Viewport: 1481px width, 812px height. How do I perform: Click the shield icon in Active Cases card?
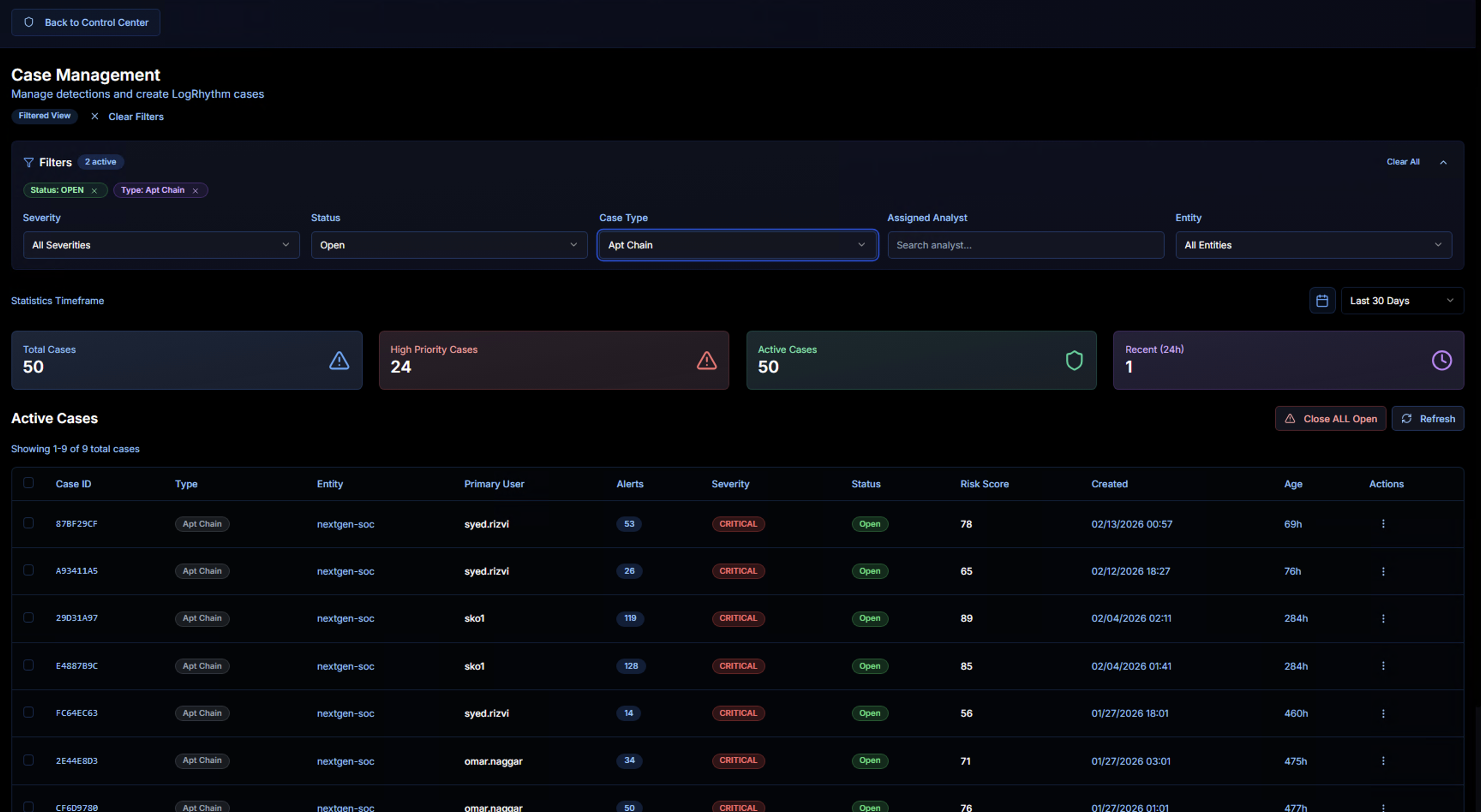pyautogui.click(x=1073, y=360)
